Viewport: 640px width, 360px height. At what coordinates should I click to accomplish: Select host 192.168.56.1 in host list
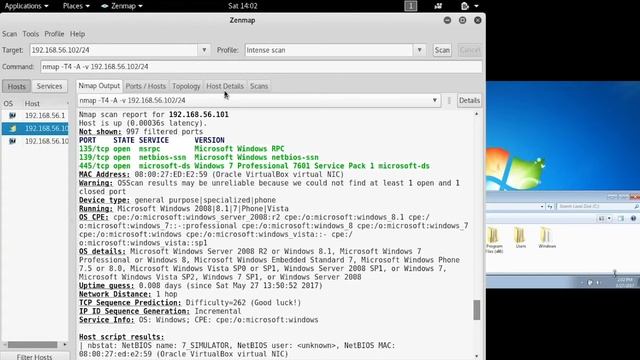(x=45, y=116)
